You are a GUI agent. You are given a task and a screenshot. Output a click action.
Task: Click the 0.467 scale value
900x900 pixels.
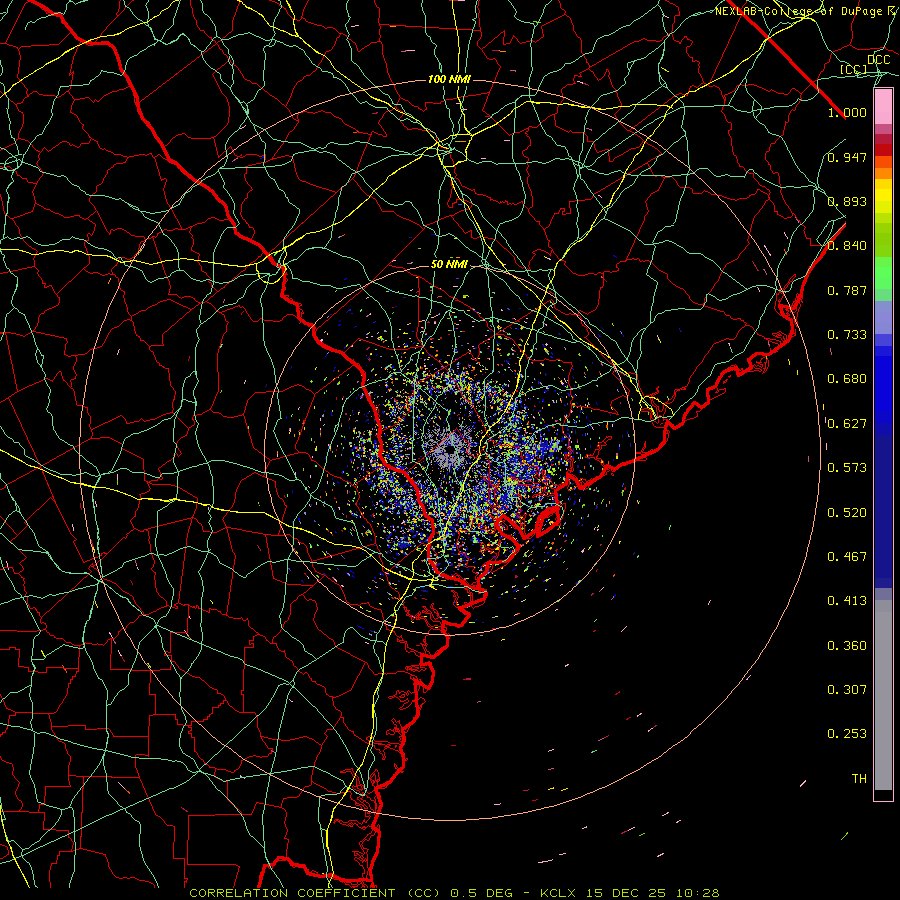(847, 557)
